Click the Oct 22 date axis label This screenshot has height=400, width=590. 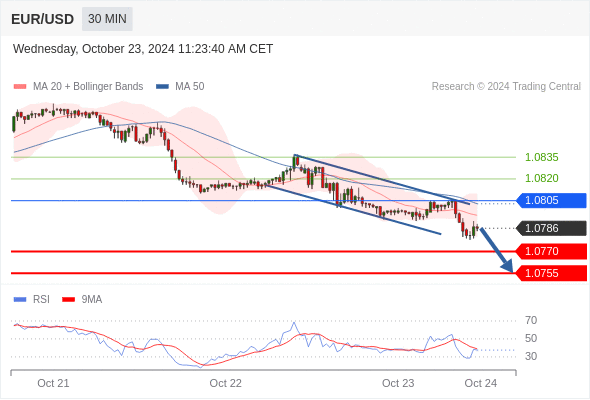click(225, 383)
